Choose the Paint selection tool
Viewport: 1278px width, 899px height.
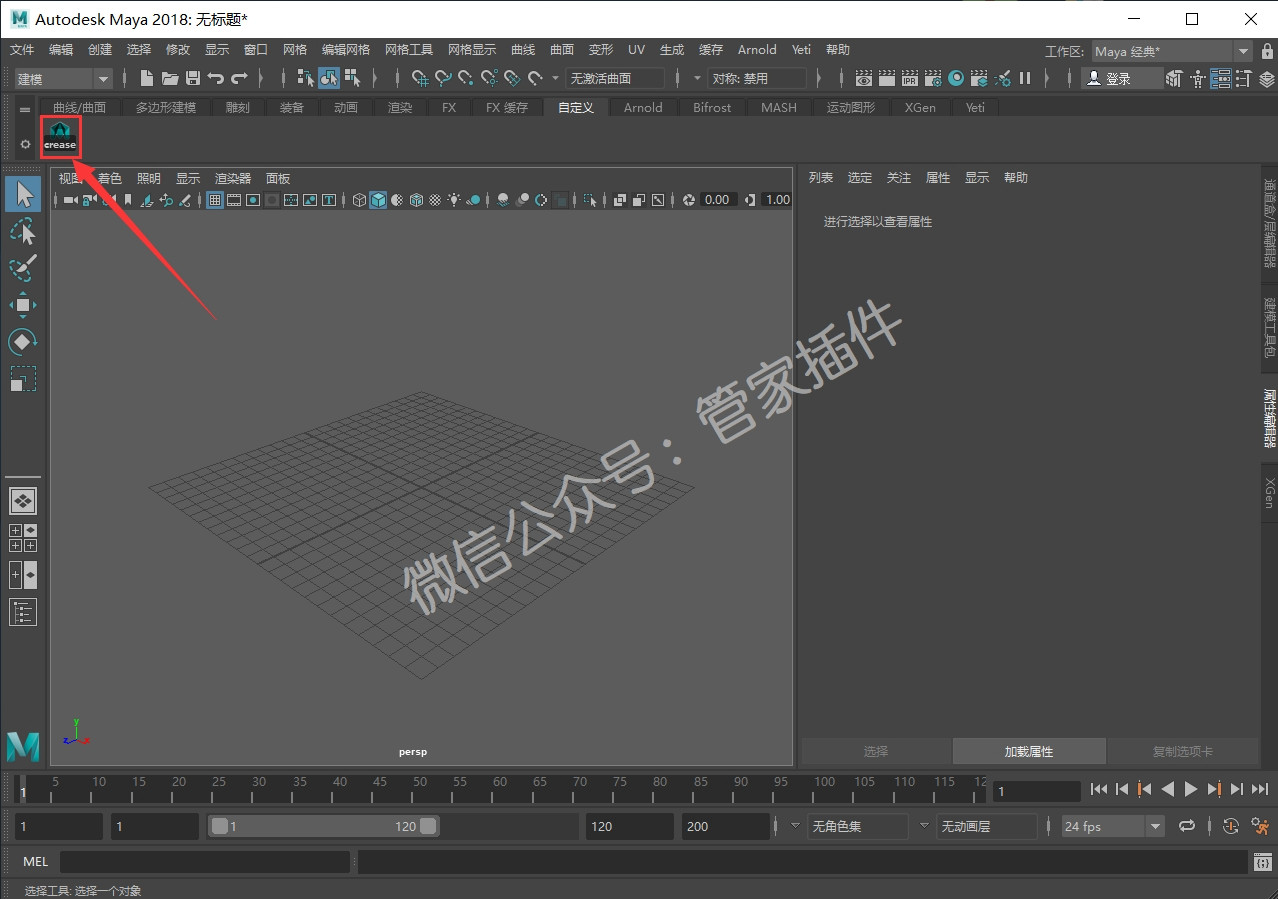pos(23,268)
